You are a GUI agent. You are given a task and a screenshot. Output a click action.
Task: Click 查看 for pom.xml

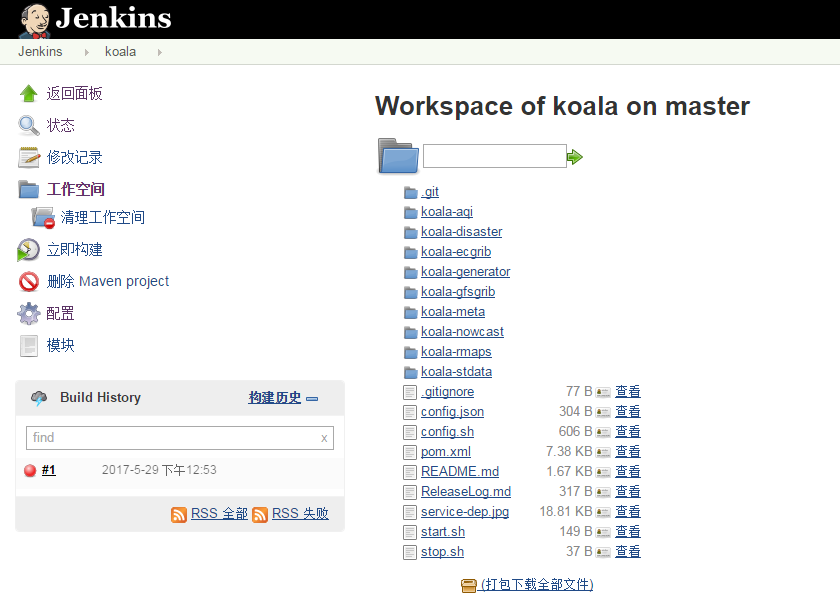point(628,452)
